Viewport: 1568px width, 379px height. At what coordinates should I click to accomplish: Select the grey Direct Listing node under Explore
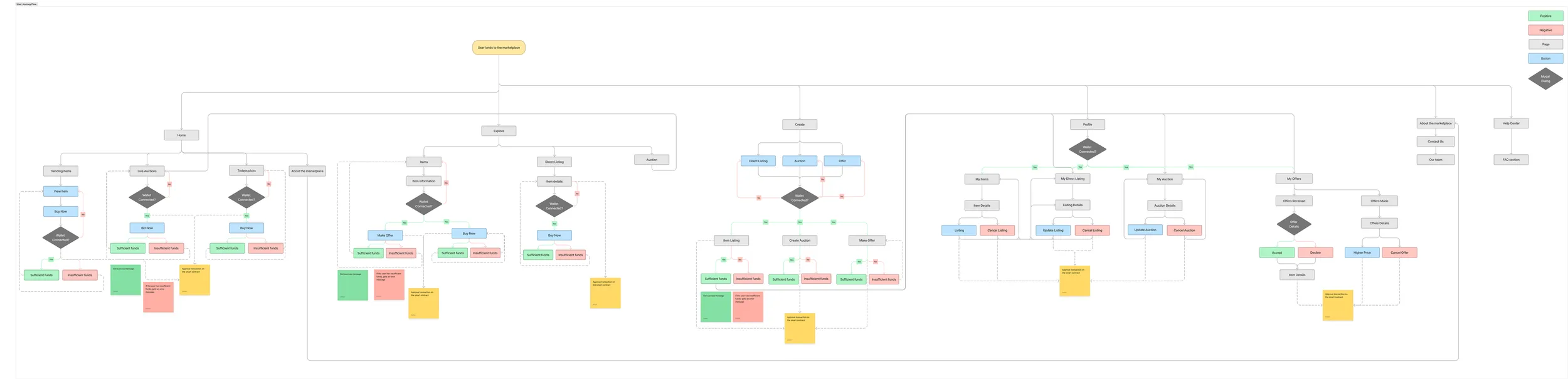point(554,162)
